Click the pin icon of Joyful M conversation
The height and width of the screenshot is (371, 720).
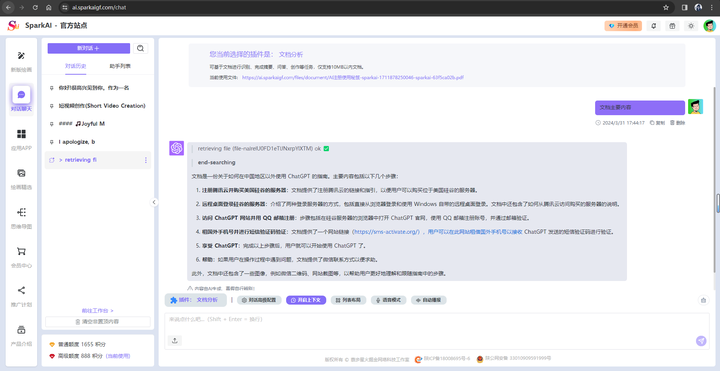click(x=51, y=124)
